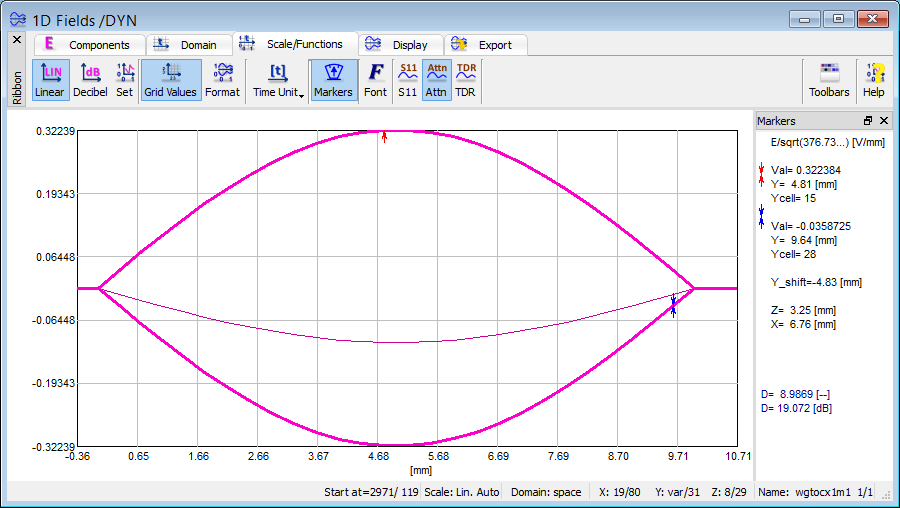Open the Toolbars icon
Image resolution: width=900 pixels, height=508 pixels.
tap(829, 80)
